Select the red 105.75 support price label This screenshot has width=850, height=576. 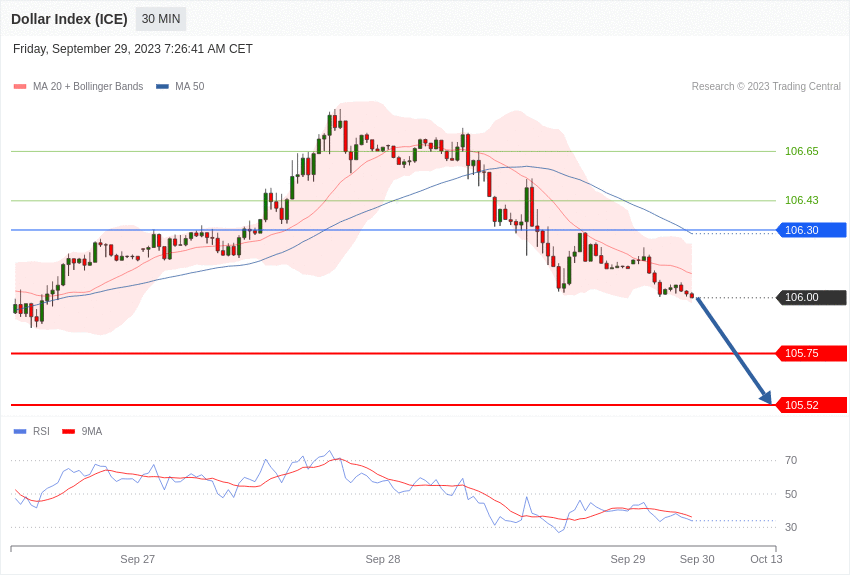pyautogui.click(x=810, y=353)
